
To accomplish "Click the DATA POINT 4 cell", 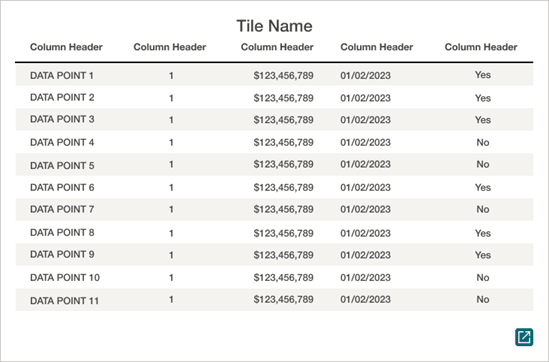I will pyautogui.click(x=62, y=142).
